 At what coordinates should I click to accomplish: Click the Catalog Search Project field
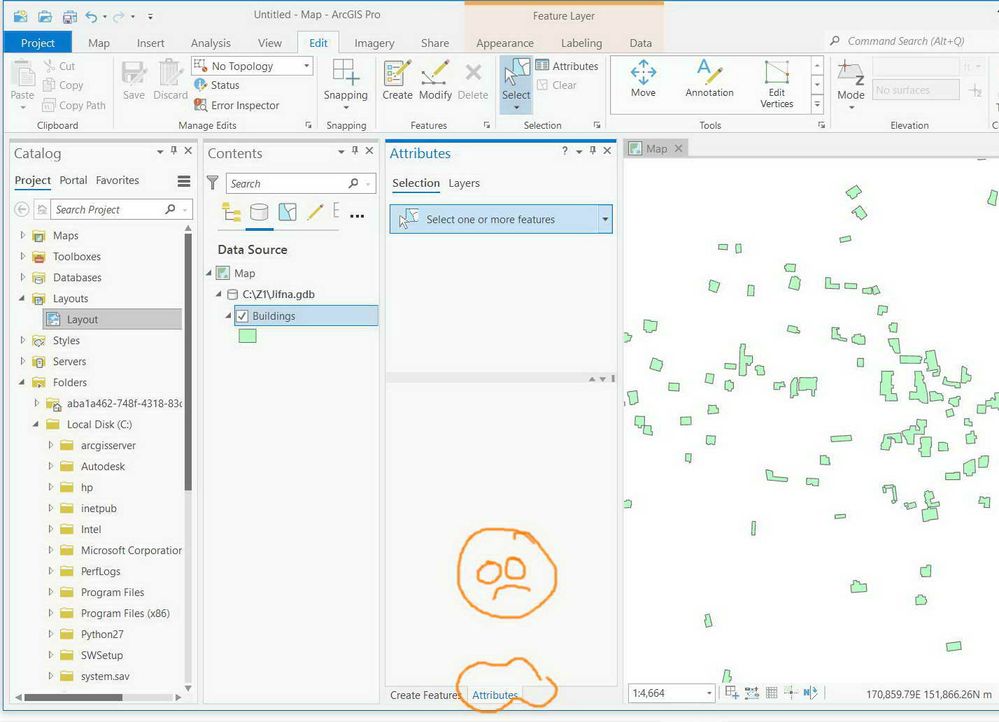coord(107,209)
